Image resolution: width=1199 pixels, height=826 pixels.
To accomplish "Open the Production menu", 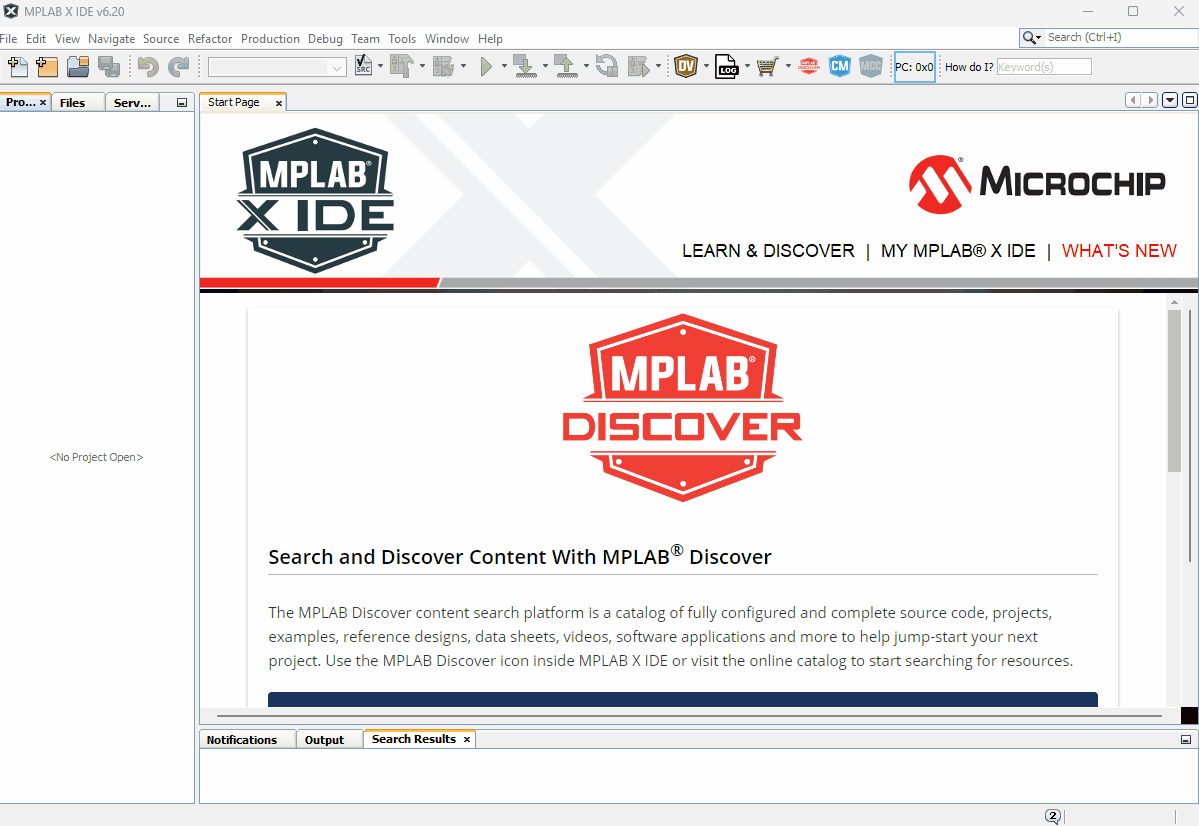I will [x=271, y=38].
